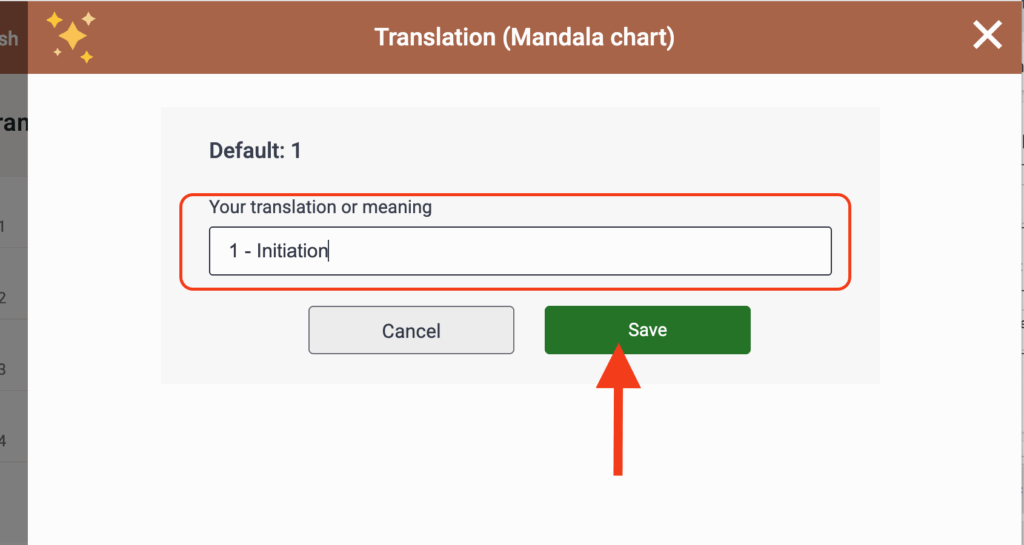Click the "Default: 1" label

tap(255, 151)
